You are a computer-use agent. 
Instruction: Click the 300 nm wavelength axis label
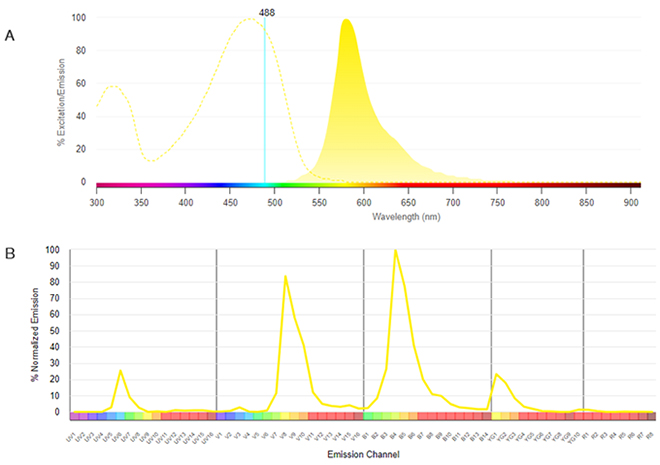coord(97,202)
